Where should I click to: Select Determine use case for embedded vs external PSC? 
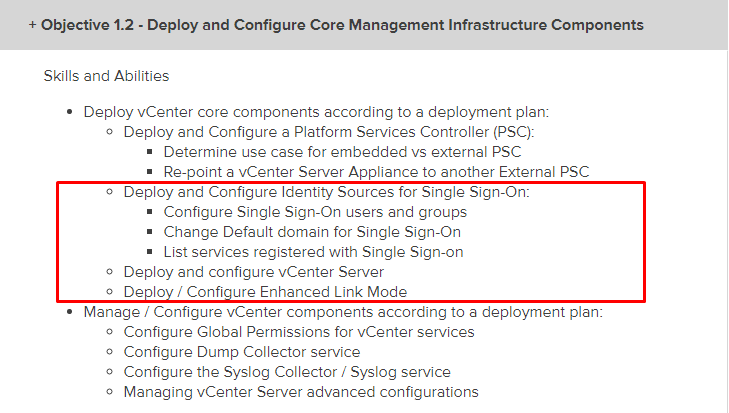click(342, 152)
